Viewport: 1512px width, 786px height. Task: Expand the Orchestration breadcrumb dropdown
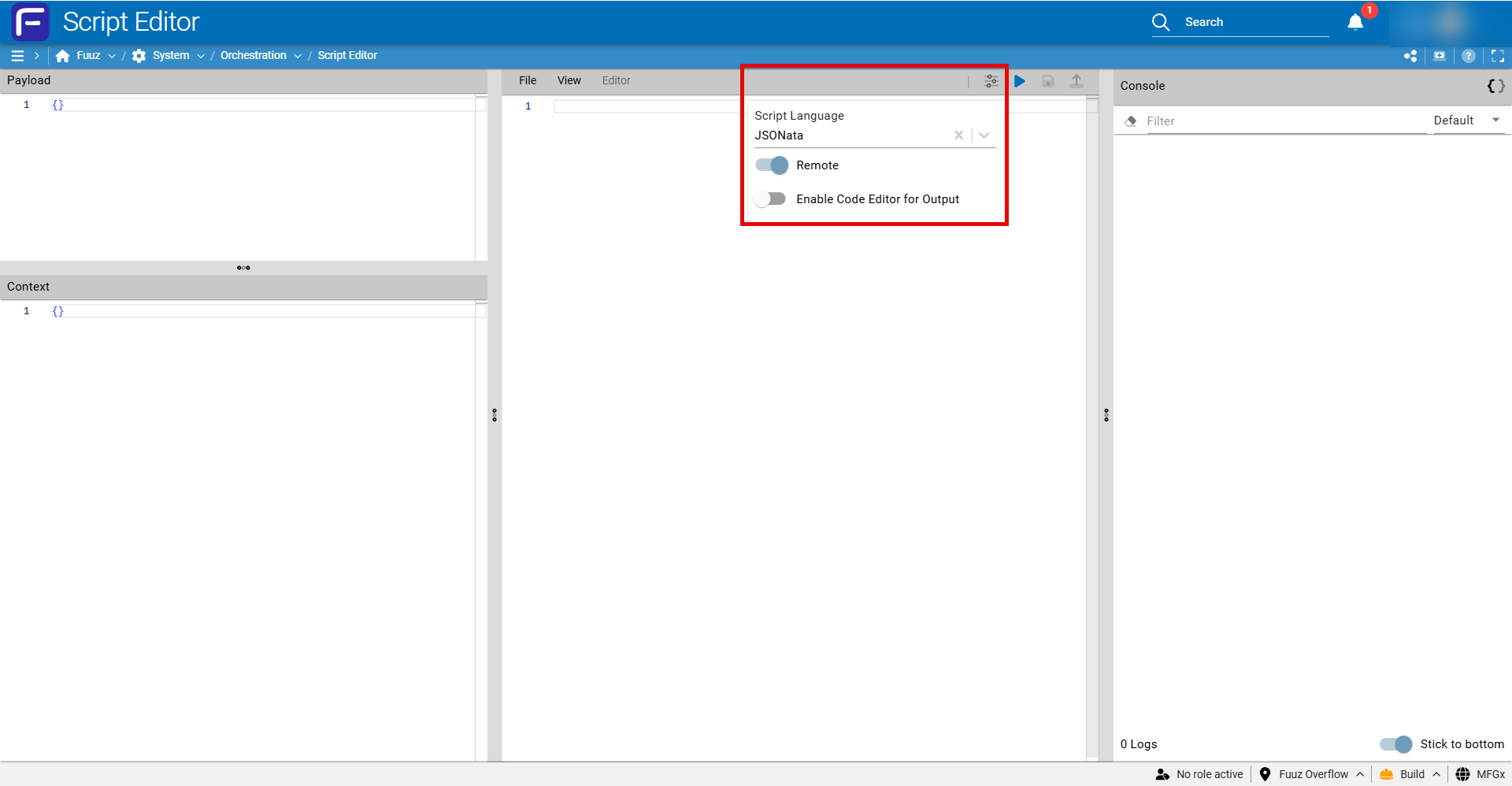(298, 56)
